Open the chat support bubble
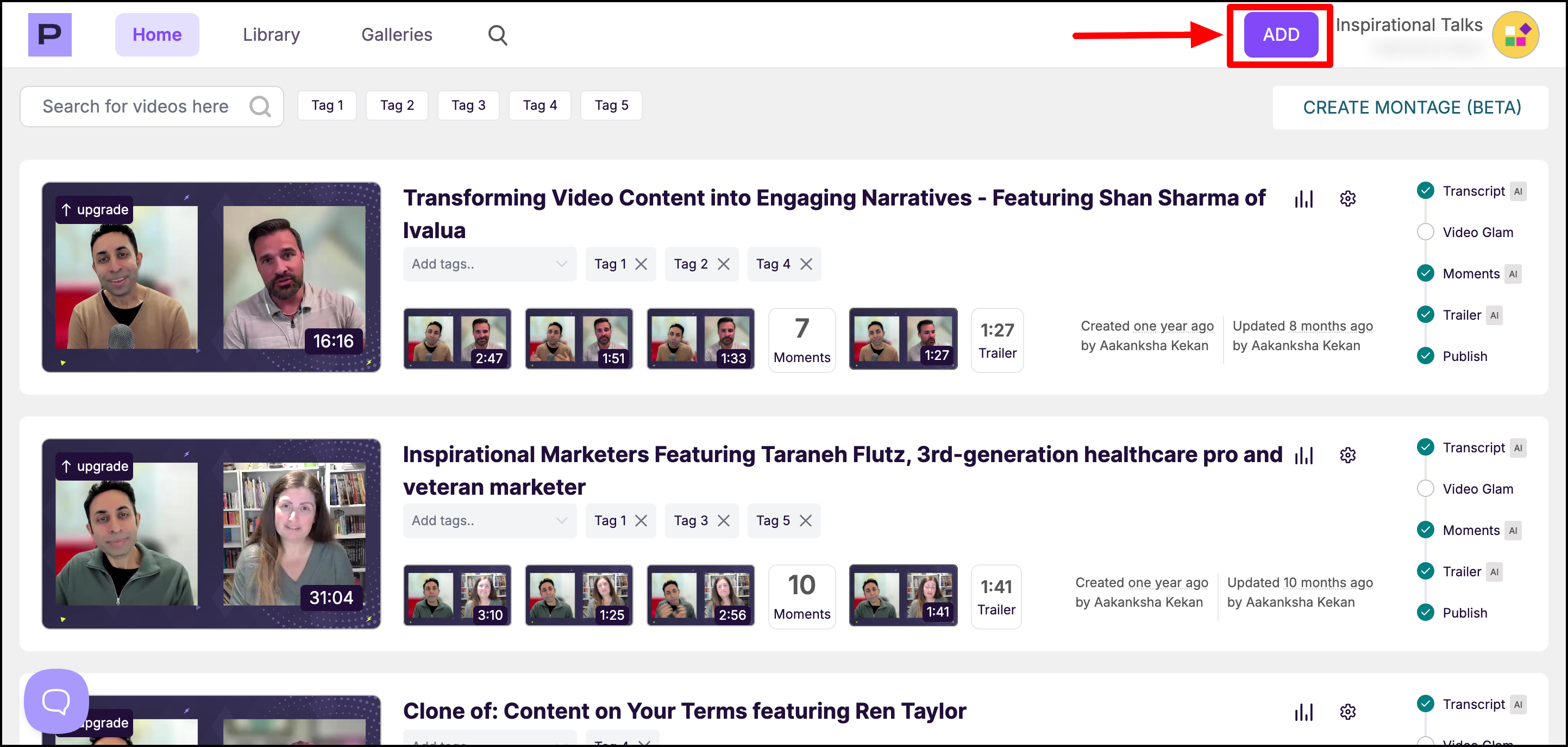This screenshot has width=1568, height=747. 56,700
